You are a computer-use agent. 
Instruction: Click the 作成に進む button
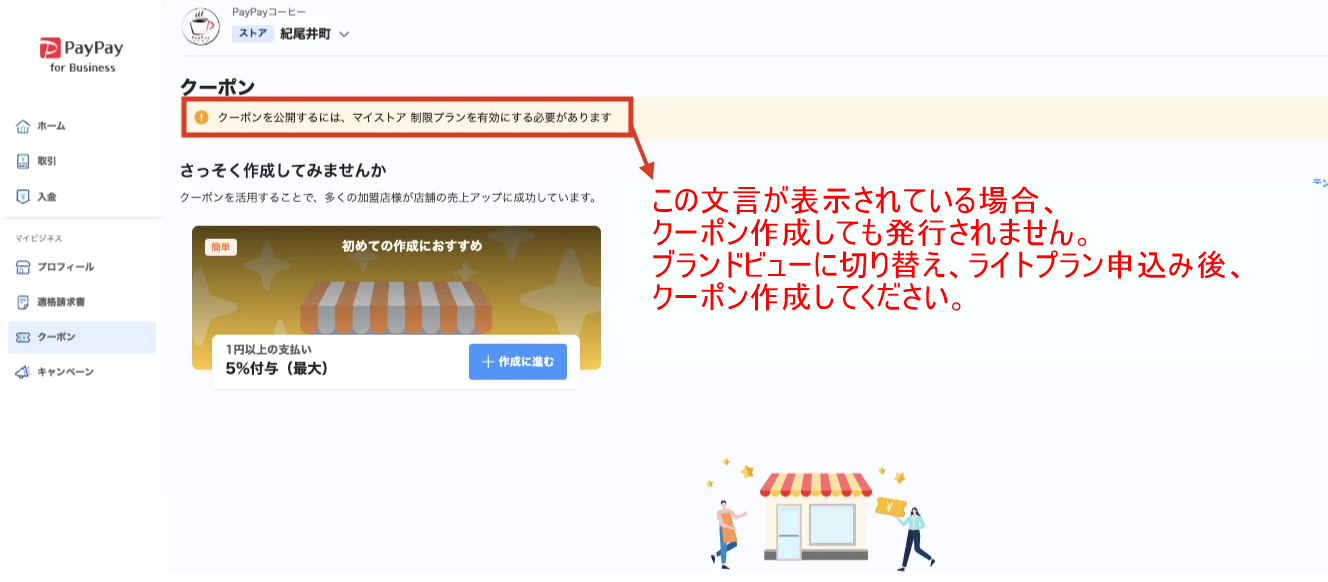click(518, 361)
